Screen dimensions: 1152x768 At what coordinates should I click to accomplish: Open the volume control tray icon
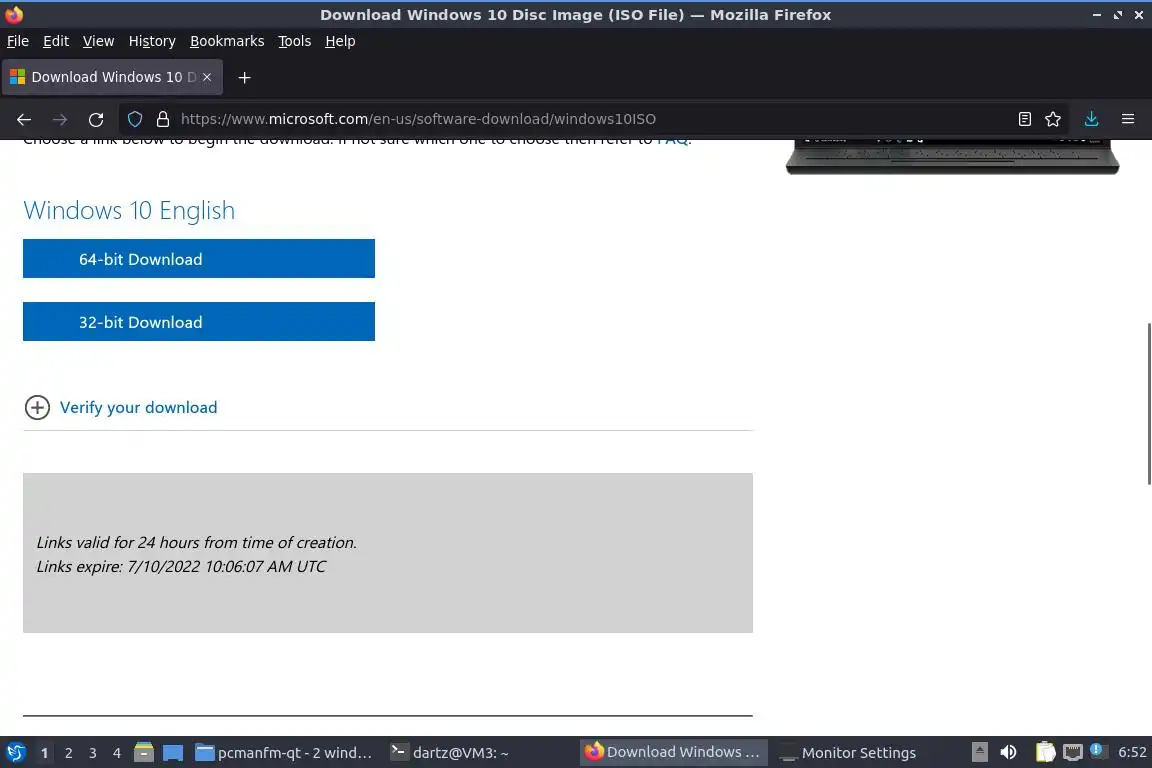coord(1008,753)
